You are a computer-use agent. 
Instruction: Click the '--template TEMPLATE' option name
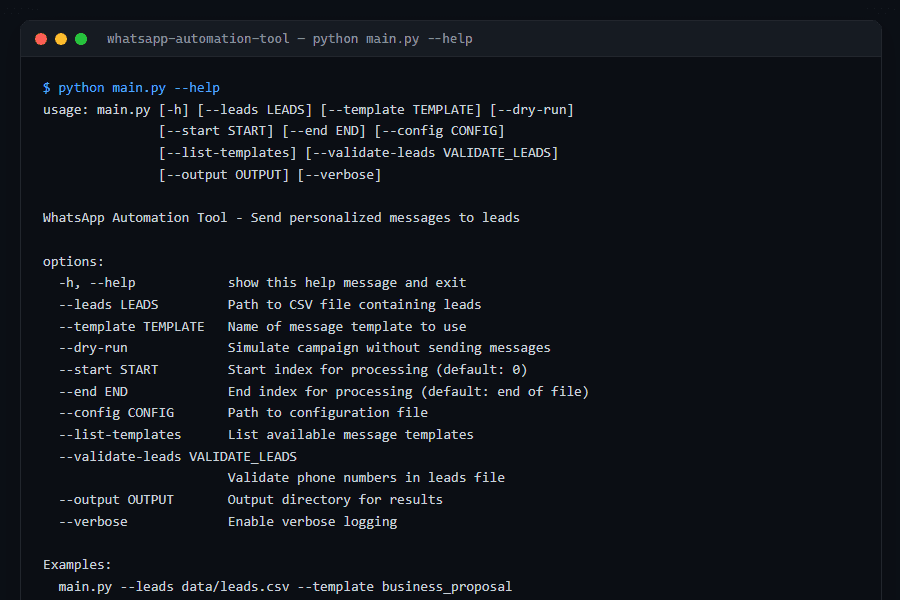[x=131, y=327]
